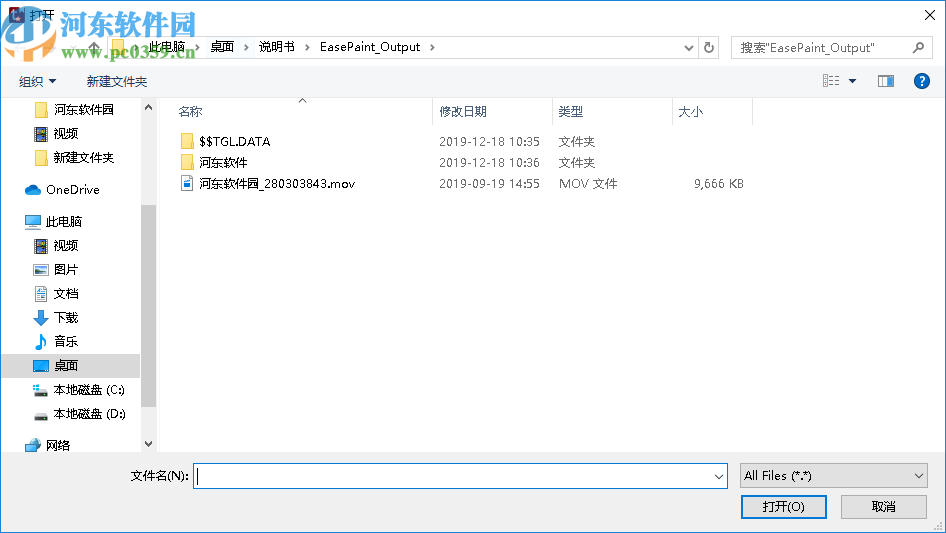Click date 2019-09-19 14:55
Screen dimensions: 946x533
pyautogui.click(x=489, y=184)
